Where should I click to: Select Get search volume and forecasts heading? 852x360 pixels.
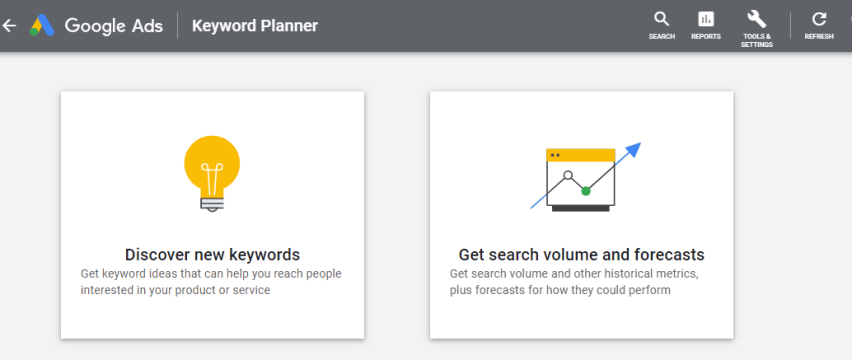click(x=581, y=255)
